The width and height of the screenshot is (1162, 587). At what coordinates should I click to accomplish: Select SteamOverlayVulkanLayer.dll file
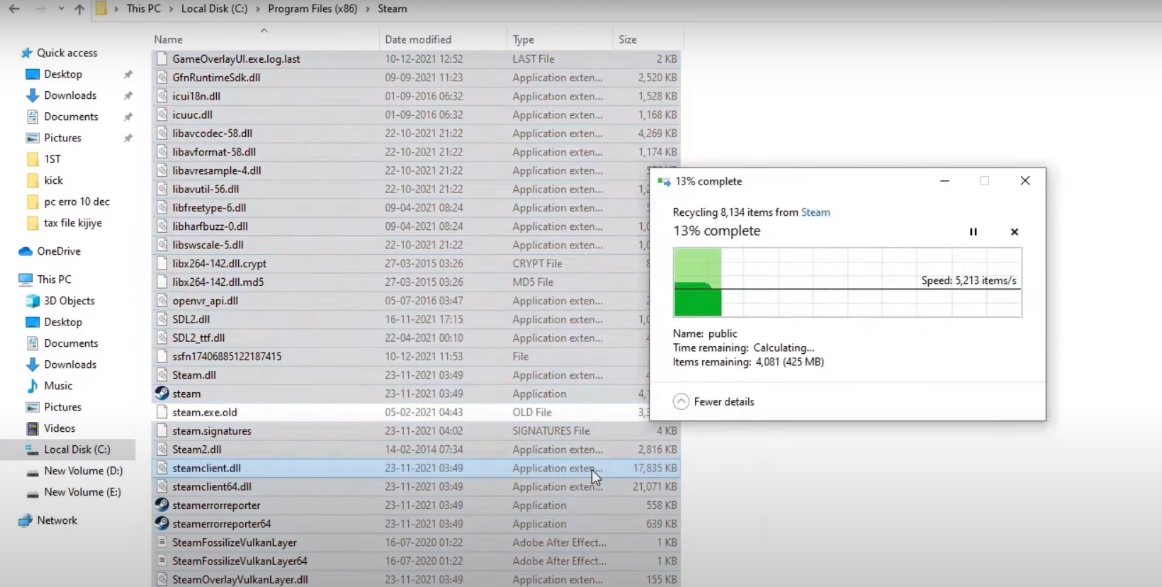[x=240, y=580]
